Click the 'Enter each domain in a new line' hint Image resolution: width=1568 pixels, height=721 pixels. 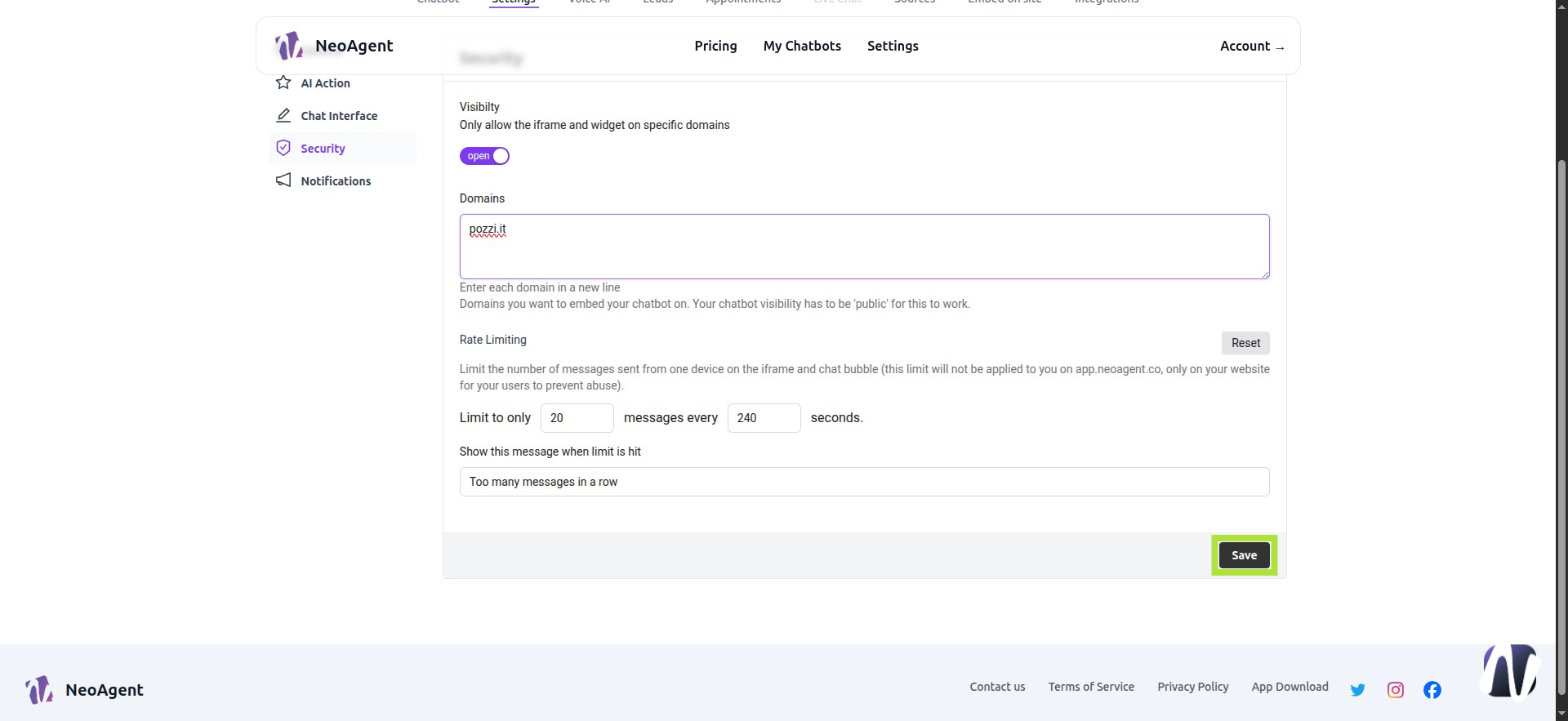click(540, 287)
